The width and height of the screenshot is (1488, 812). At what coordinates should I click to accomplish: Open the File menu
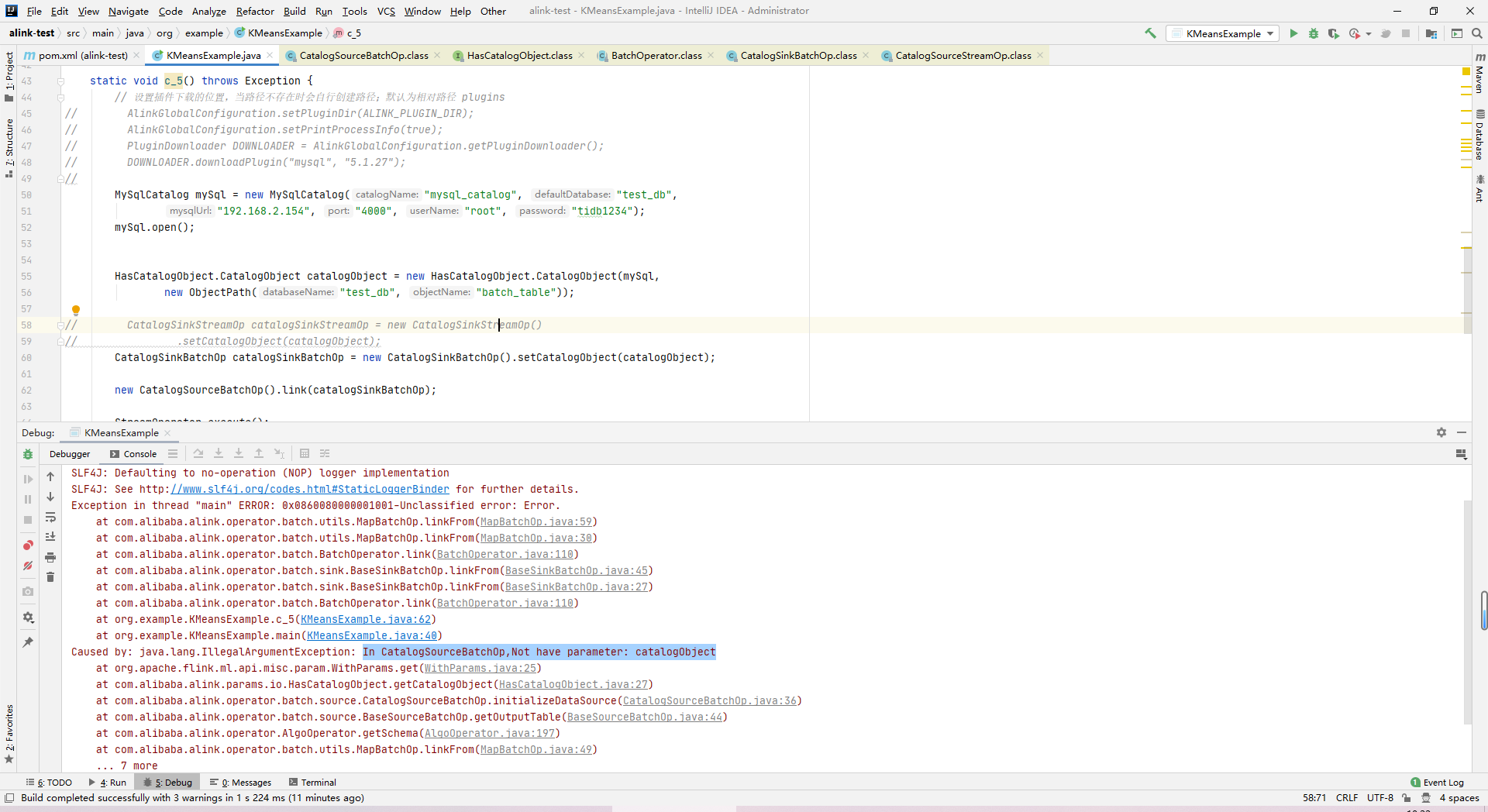tap(34, 11)
